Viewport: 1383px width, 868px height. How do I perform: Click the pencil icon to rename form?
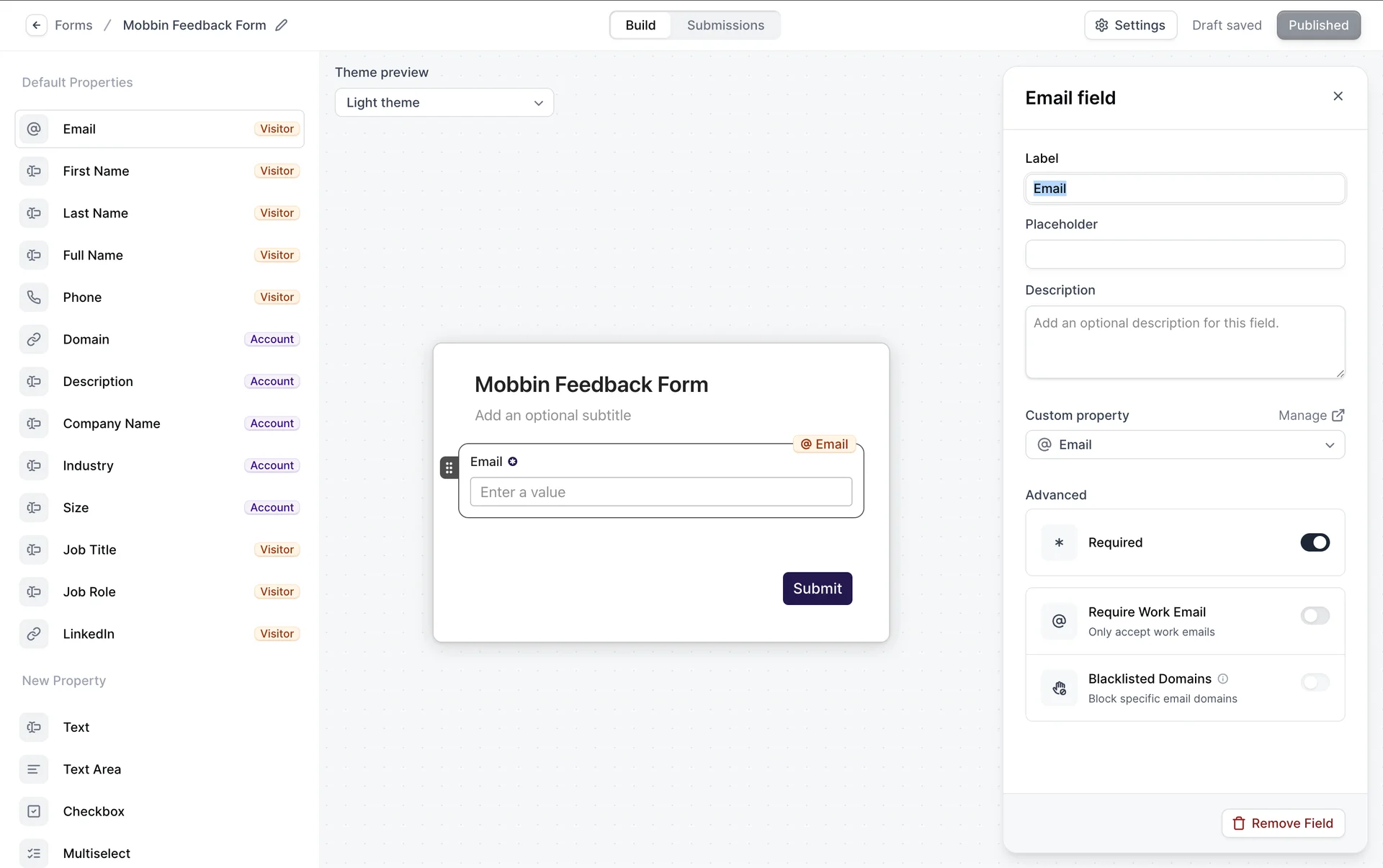coord(282,25)
